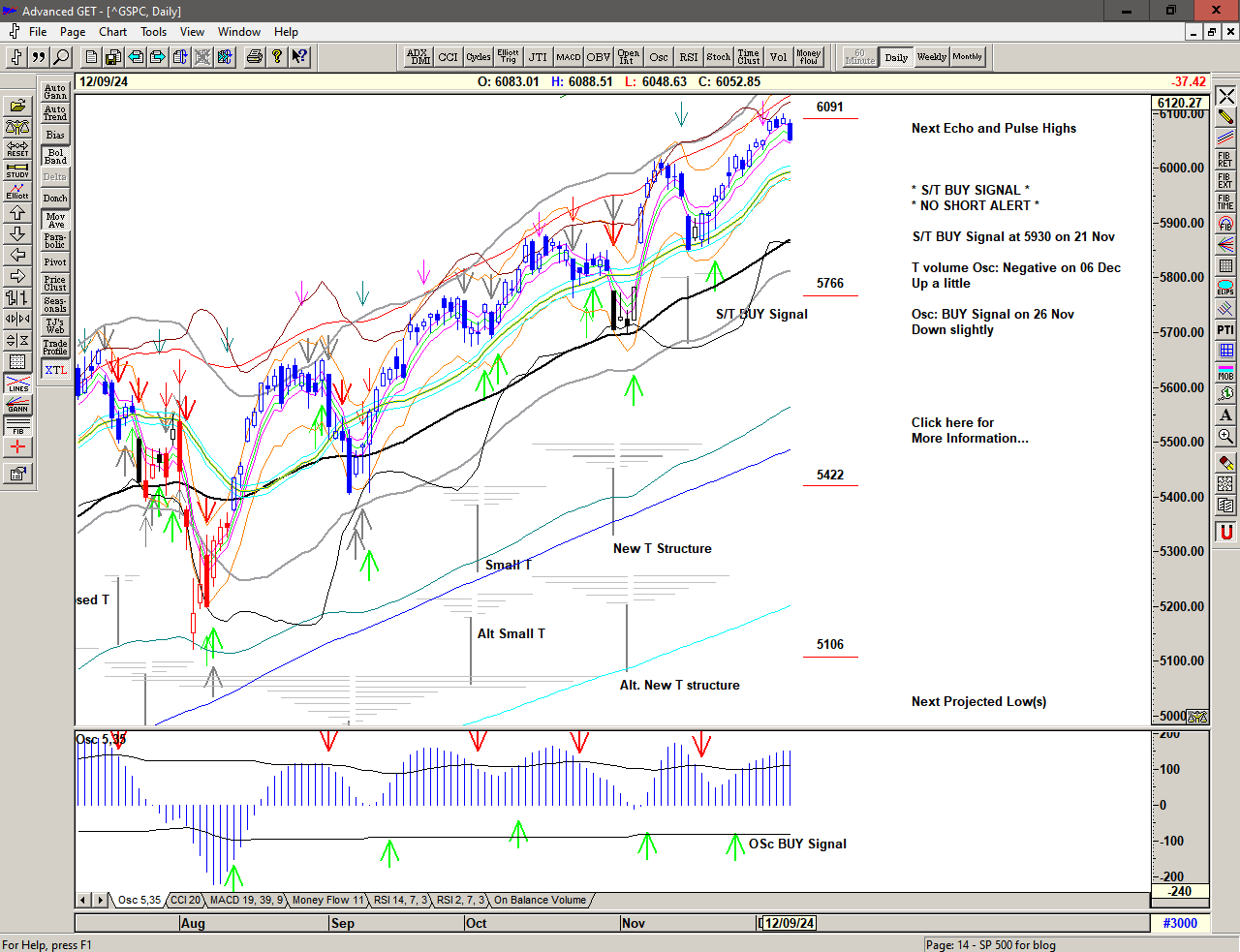
Task: Click 'Click here for More Information...' text
Action: point(969,430)
